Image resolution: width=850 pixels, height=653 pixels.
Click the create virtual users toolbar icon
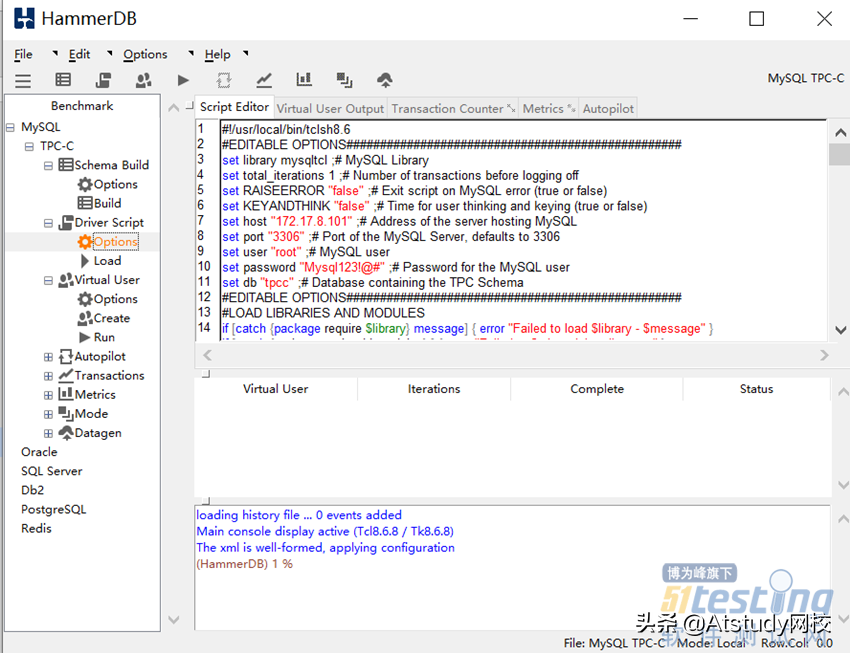coord(143,80)
